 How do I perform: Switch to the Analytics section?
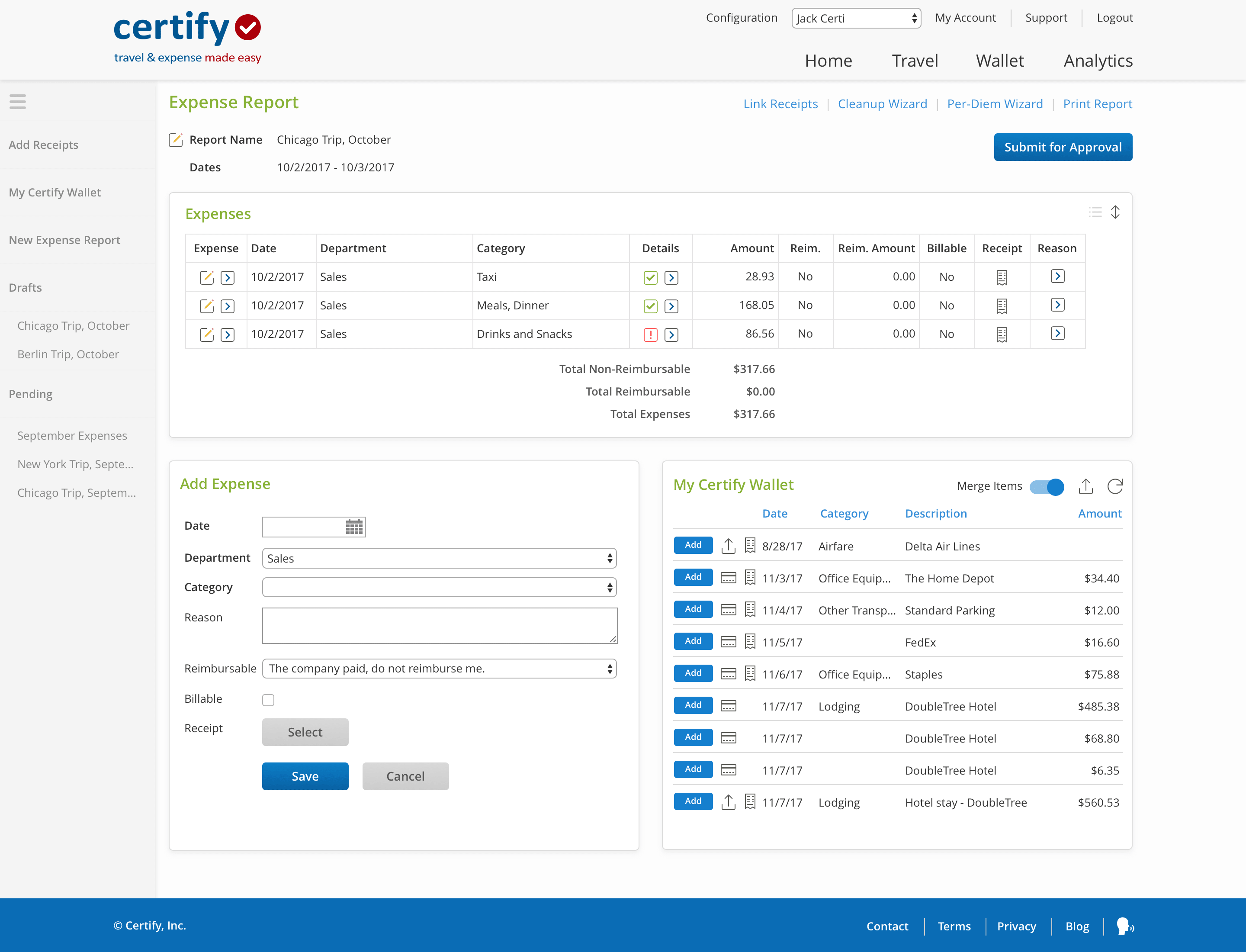coord(1097,61)
